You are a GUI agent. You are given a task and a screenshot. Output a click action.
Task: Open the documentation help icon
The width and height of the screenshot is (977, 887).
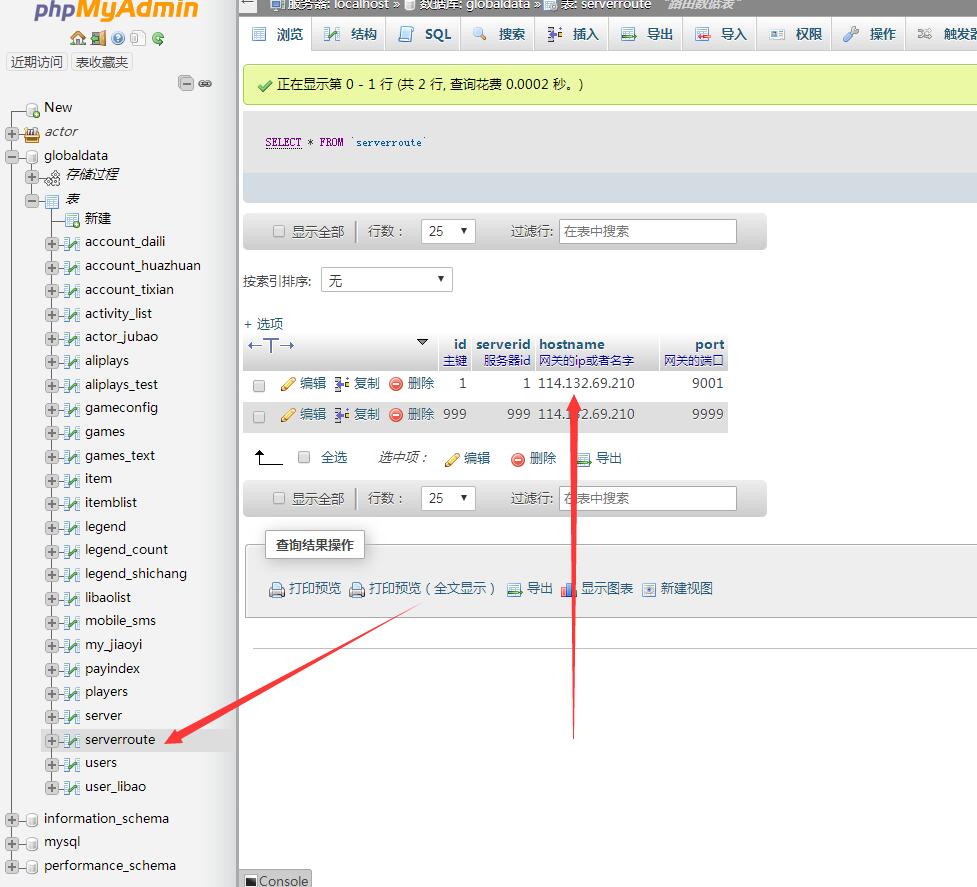(118, 38)
